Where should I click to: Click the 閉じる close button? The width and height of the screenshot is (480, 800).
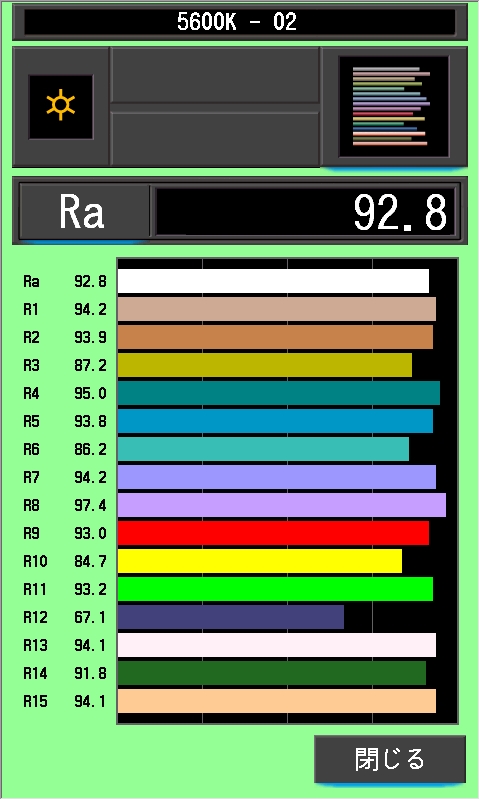pos(390,759)
